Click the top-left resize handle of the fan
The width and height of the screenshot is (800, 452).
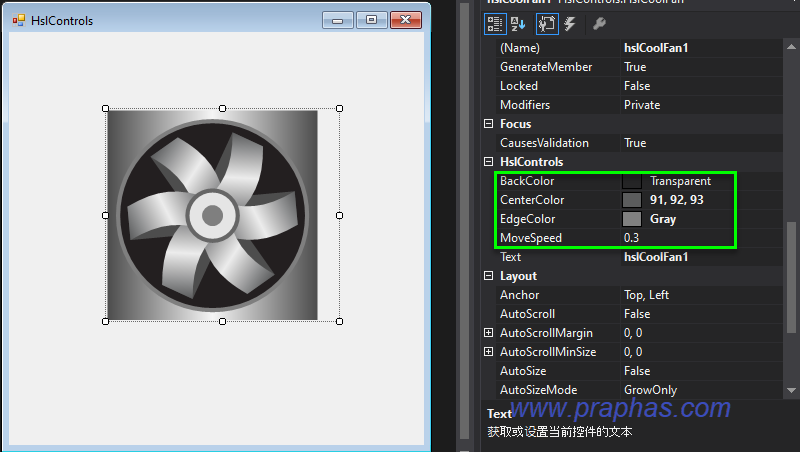106,108
